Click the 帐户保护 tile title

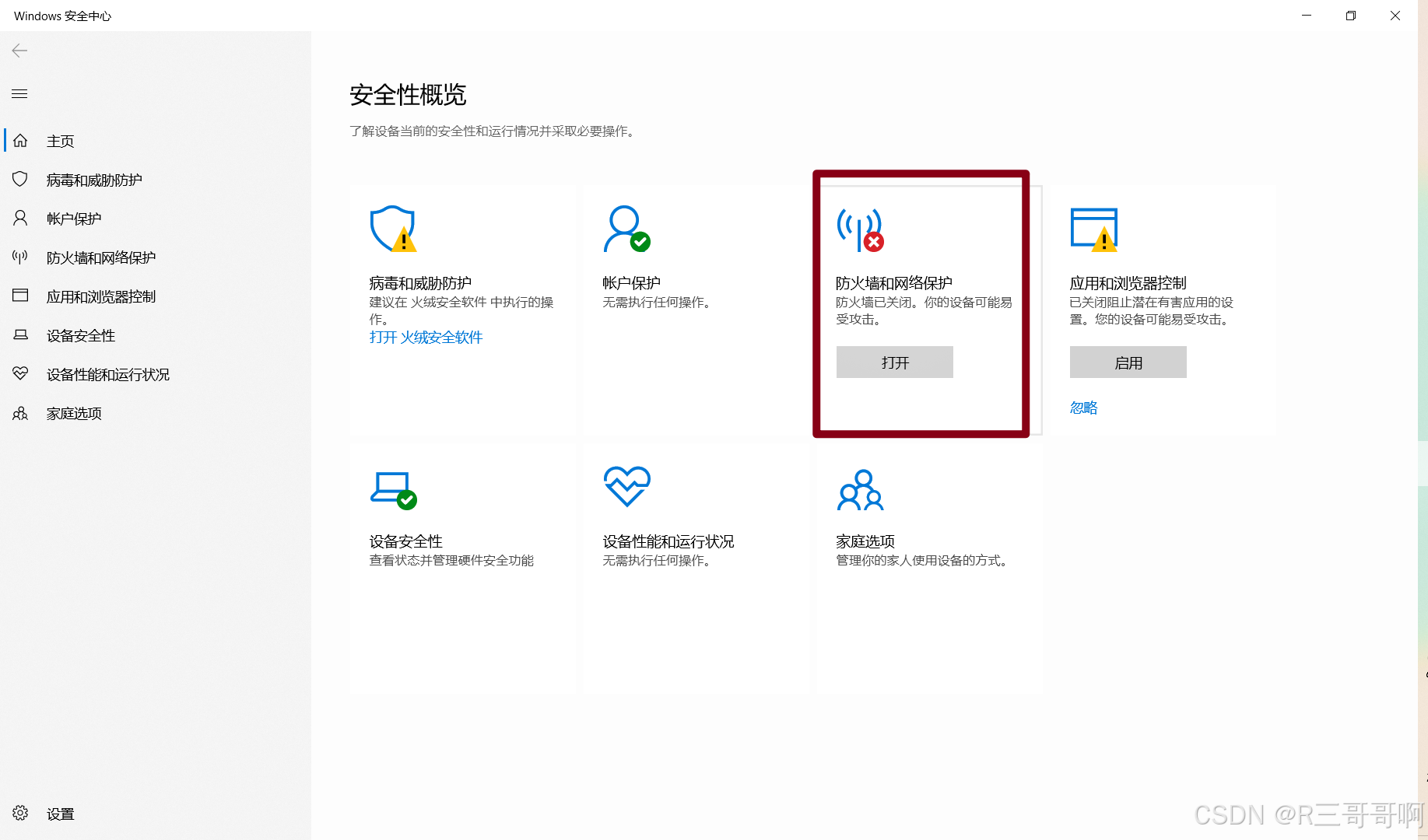[631, 283]
